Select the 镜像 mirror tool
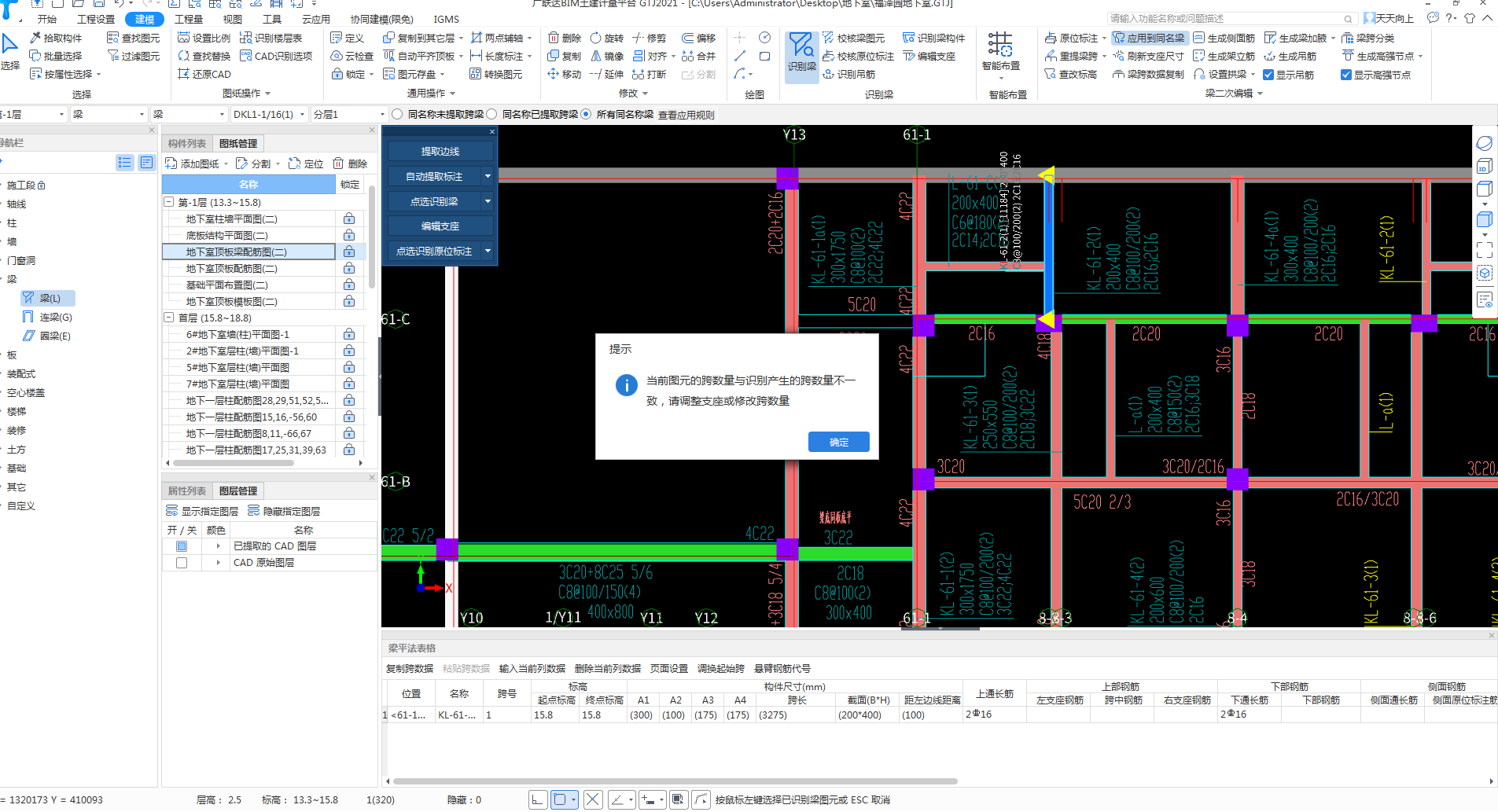Image resolution: width=1498 pixels, height=812 pixels. [x=606, y=56]
